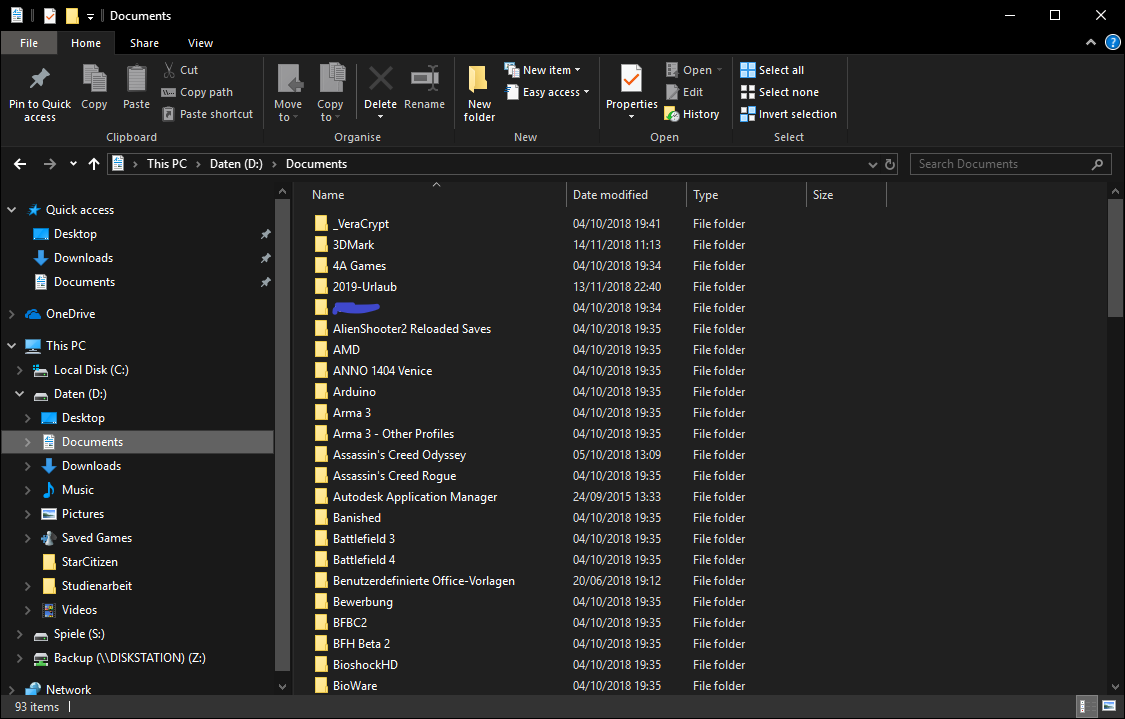Expand OneDrive tree node

[11, 314]
